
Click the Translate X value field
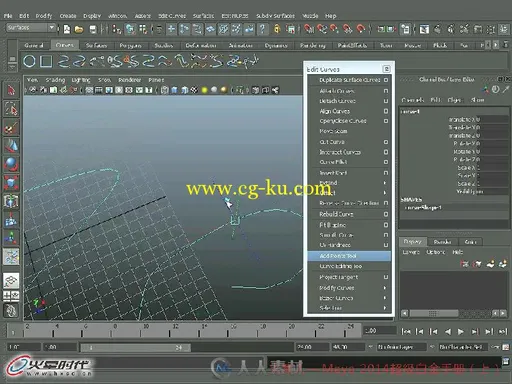493,119
